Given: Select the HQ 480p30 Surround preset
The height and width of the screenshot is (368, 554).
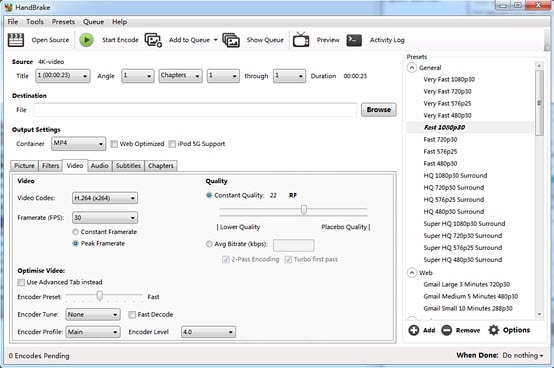Looking at the screenshot, I should (454, 212).
